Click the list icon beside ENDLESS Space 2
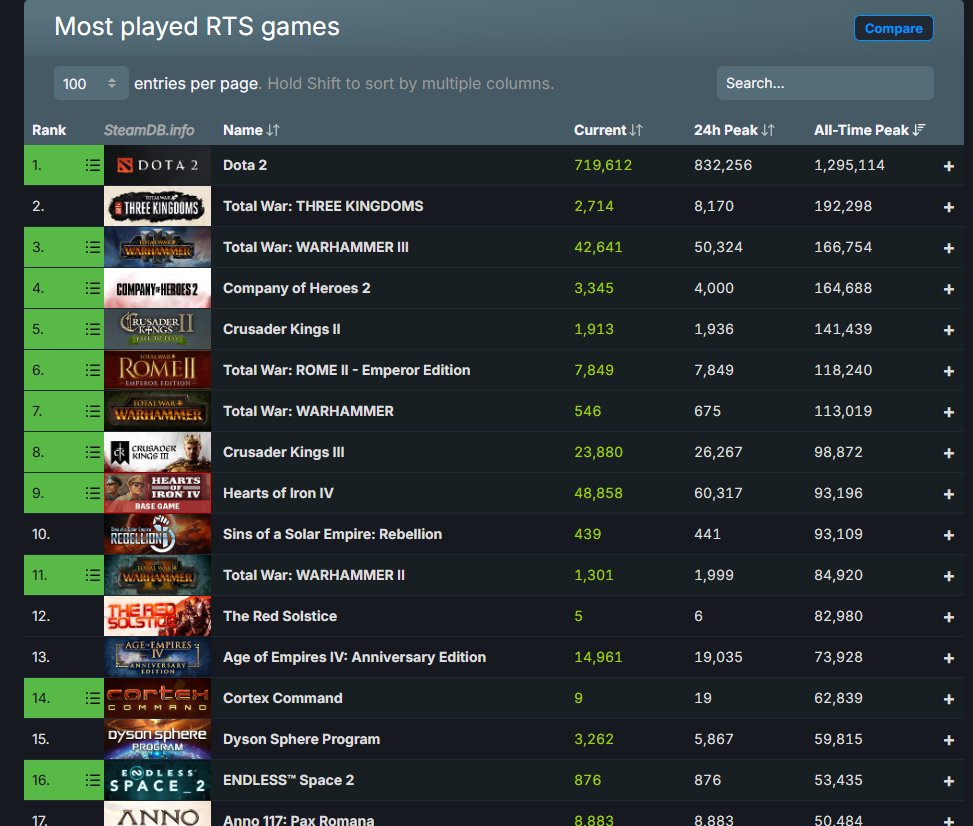973x826 pixels. [92, 780]
